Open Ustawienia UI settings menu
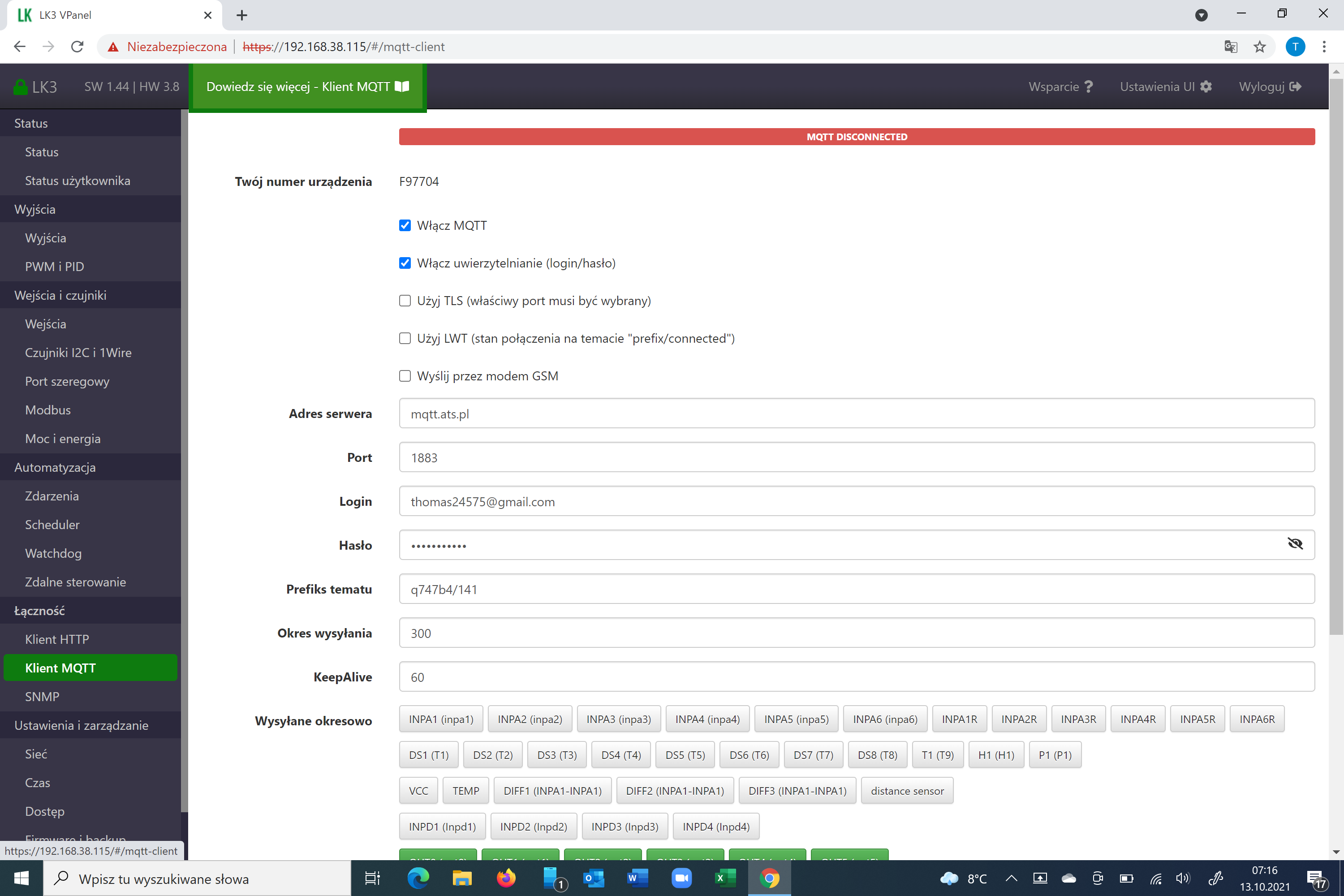The image size is (1344, 896). pos(1165,86)
